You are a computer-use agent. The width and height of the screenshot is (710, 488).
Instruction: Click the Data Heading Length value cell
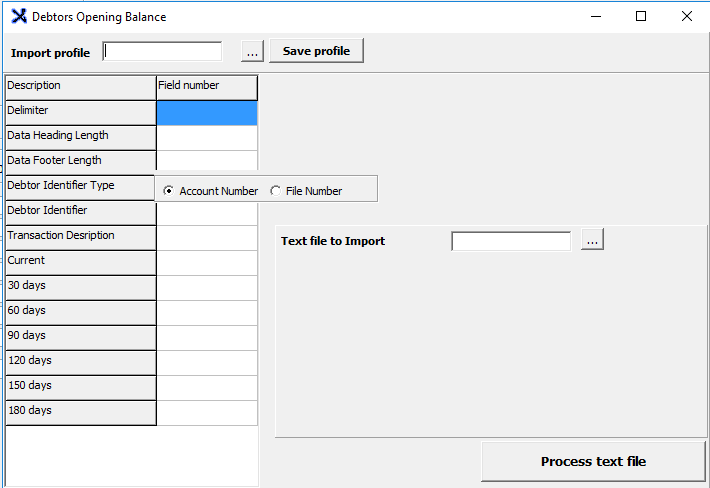[207, 138]
